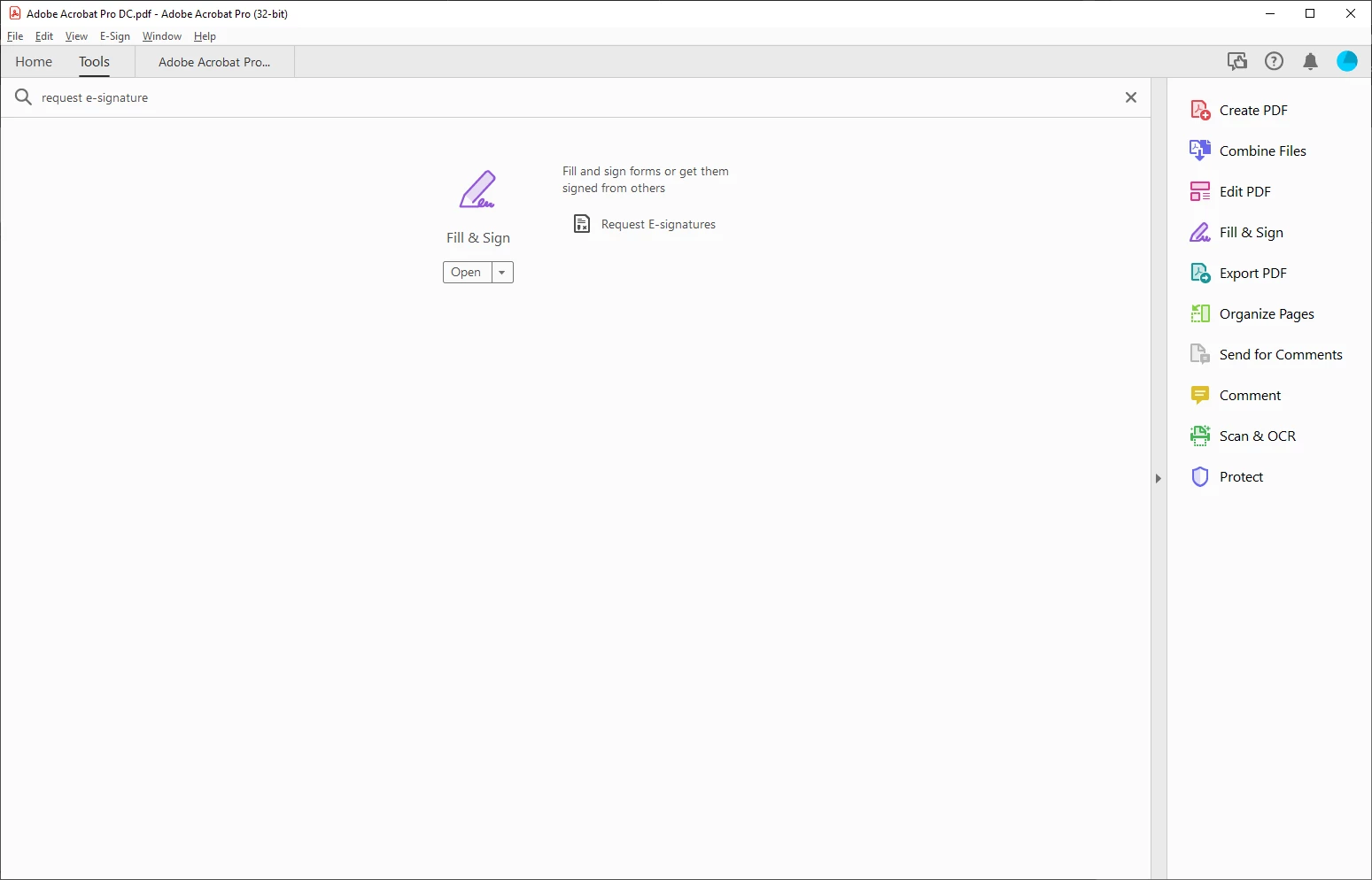The image size is (1372, 880).
Task: Open the E-Sign menu
Action: [115, 36]
